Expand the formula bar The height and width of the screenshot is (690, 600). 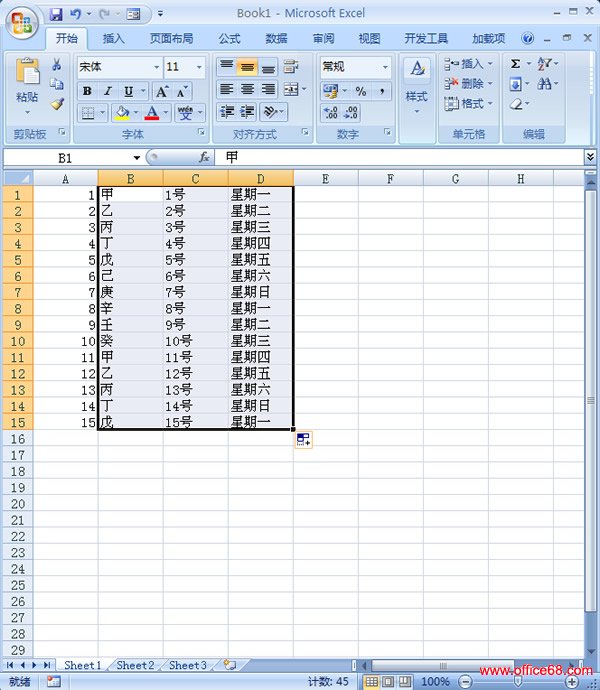(590, 156)
